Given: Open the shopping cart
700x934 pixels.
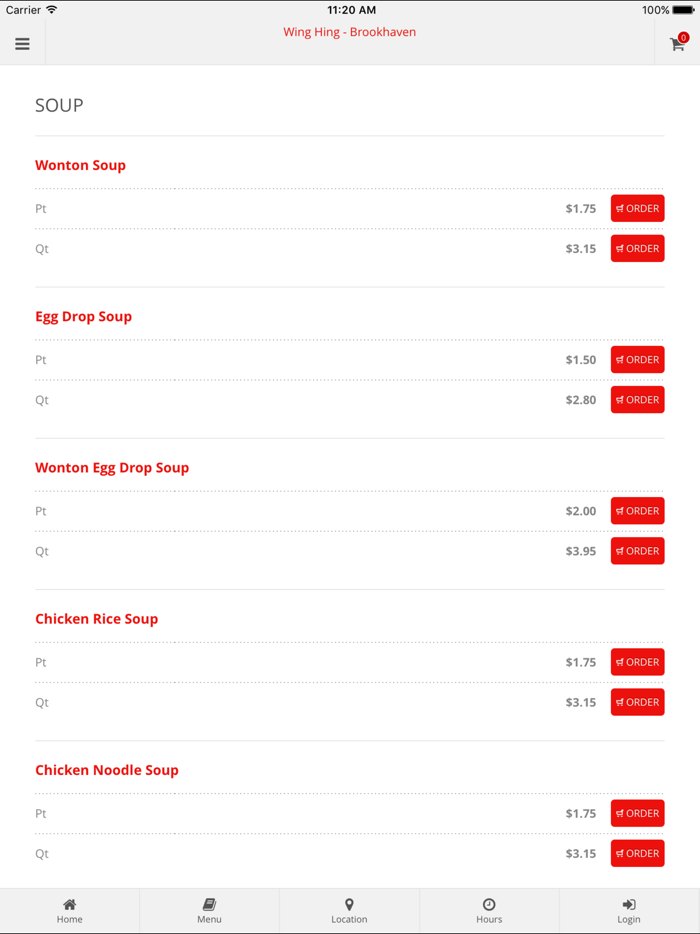Looking at the screenshot, I should 677,44.
